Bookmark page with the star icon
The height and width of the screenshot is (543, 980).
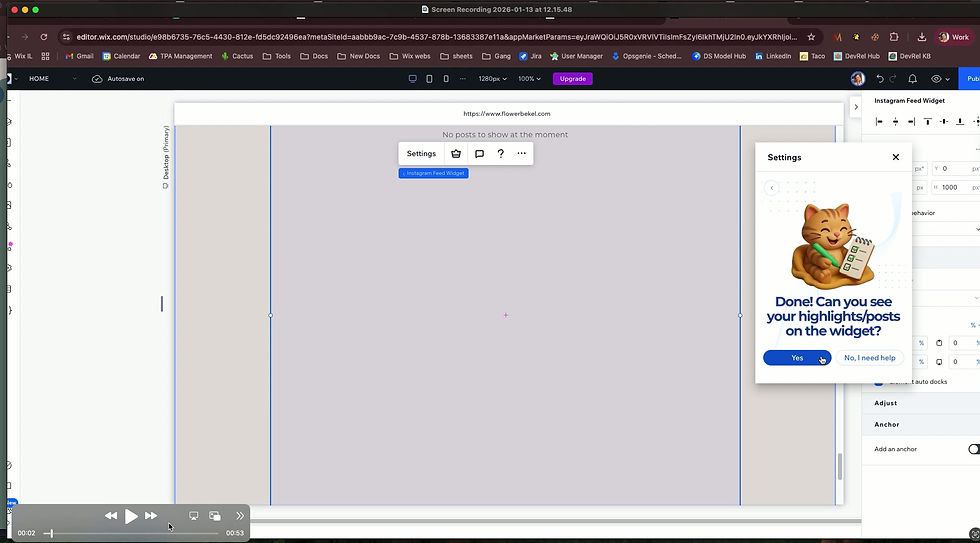pos(811,37)
